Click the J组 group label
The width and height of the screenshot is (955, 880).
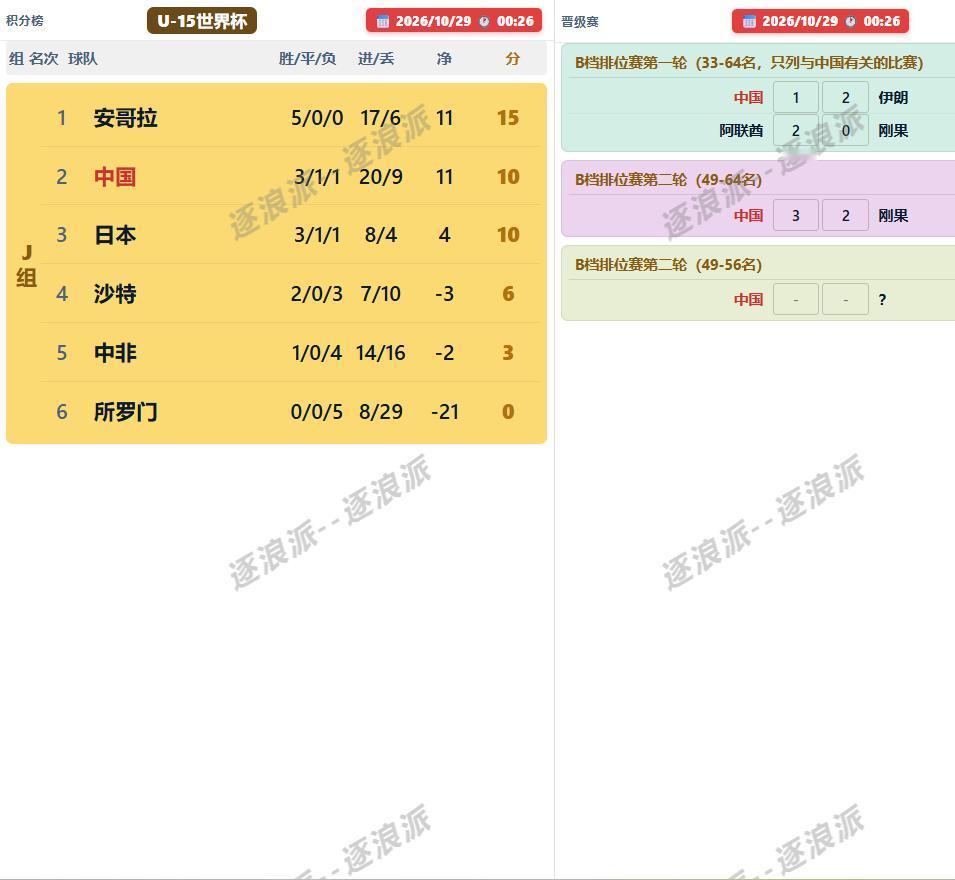click(26, 266)
